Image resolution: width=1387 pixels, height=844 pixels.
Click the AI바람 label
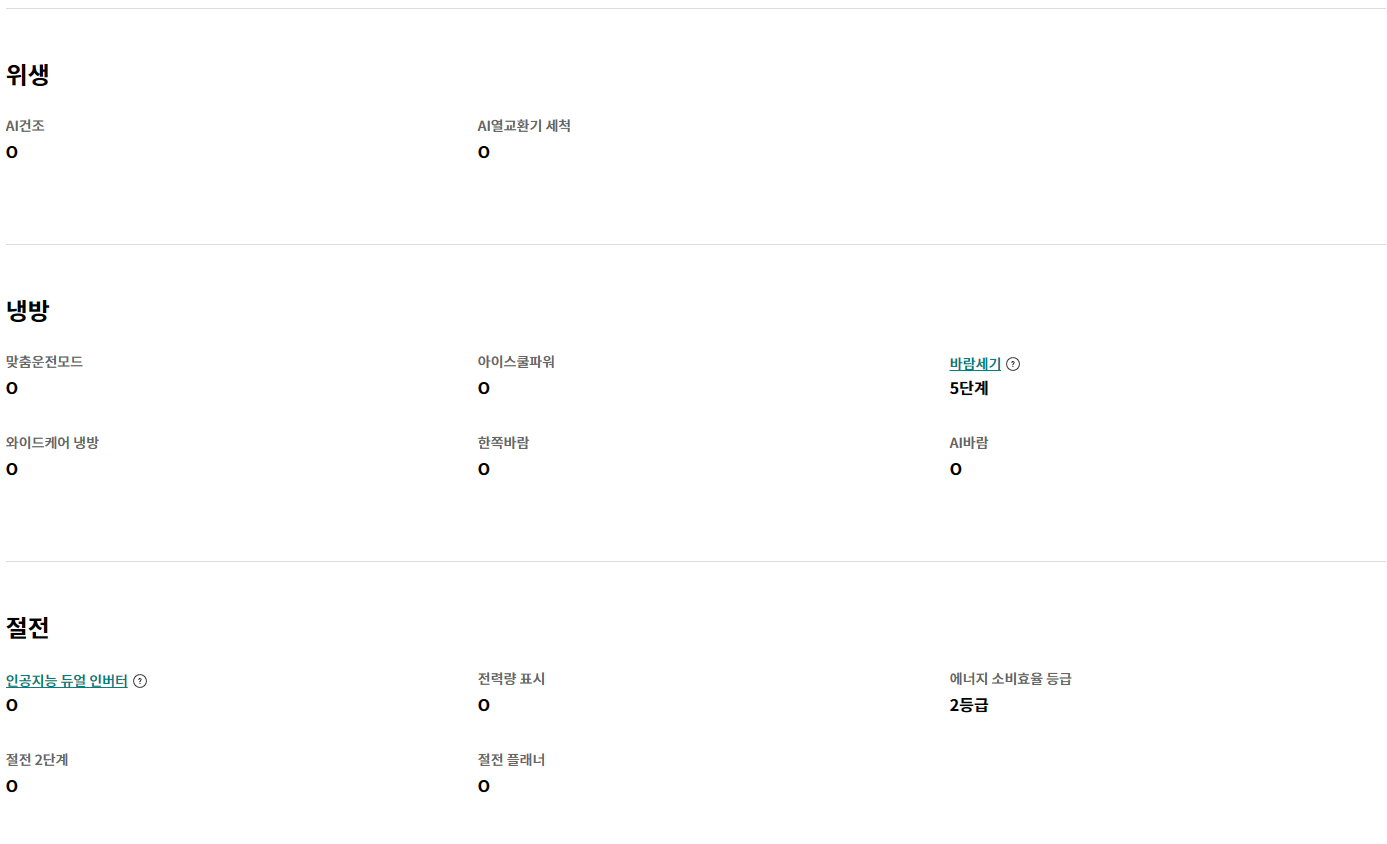click(969, 443)
